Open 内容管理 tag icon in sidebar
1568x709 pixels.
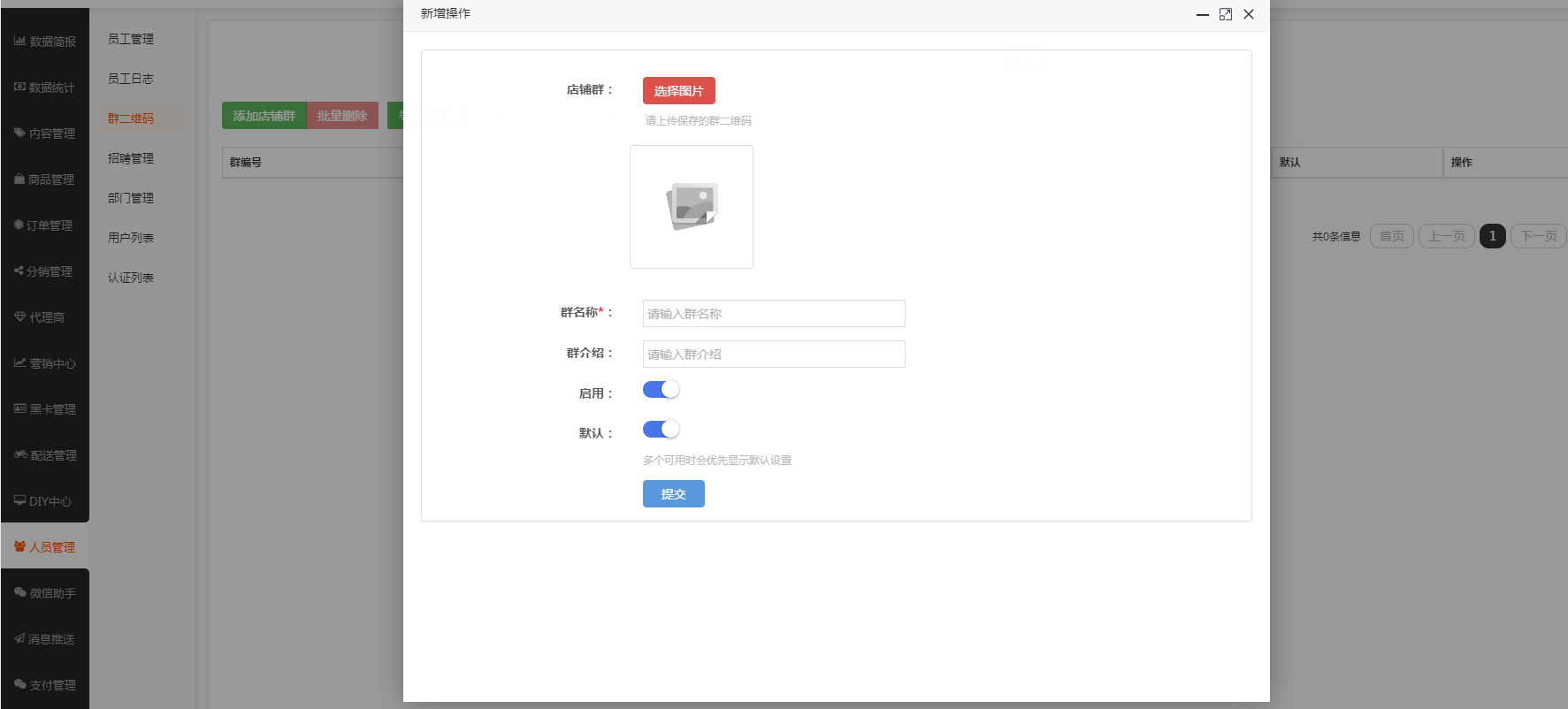[19, 133]
